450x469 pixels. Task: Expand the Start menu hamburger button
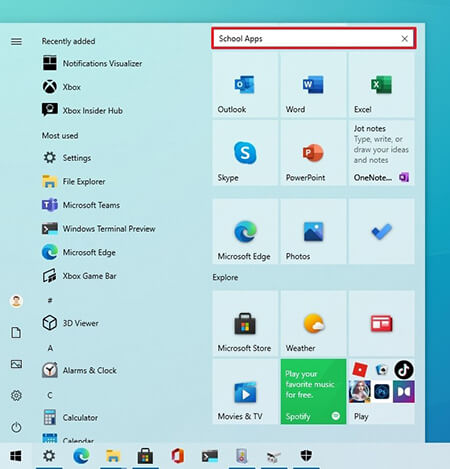pyautogui.click(x=16, y=41)
